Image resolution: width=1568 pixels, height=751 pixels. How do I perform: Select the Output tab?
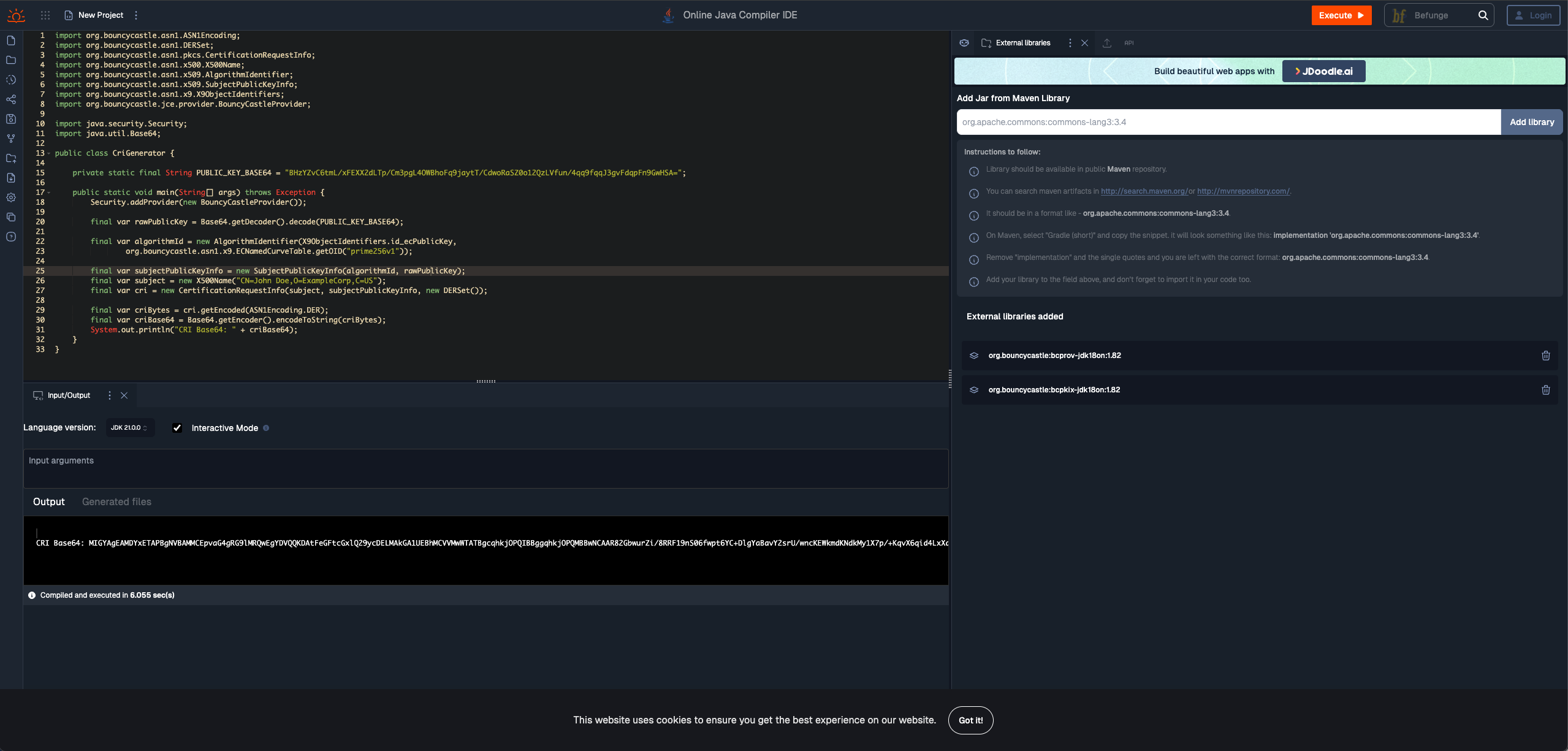(48, 501)
